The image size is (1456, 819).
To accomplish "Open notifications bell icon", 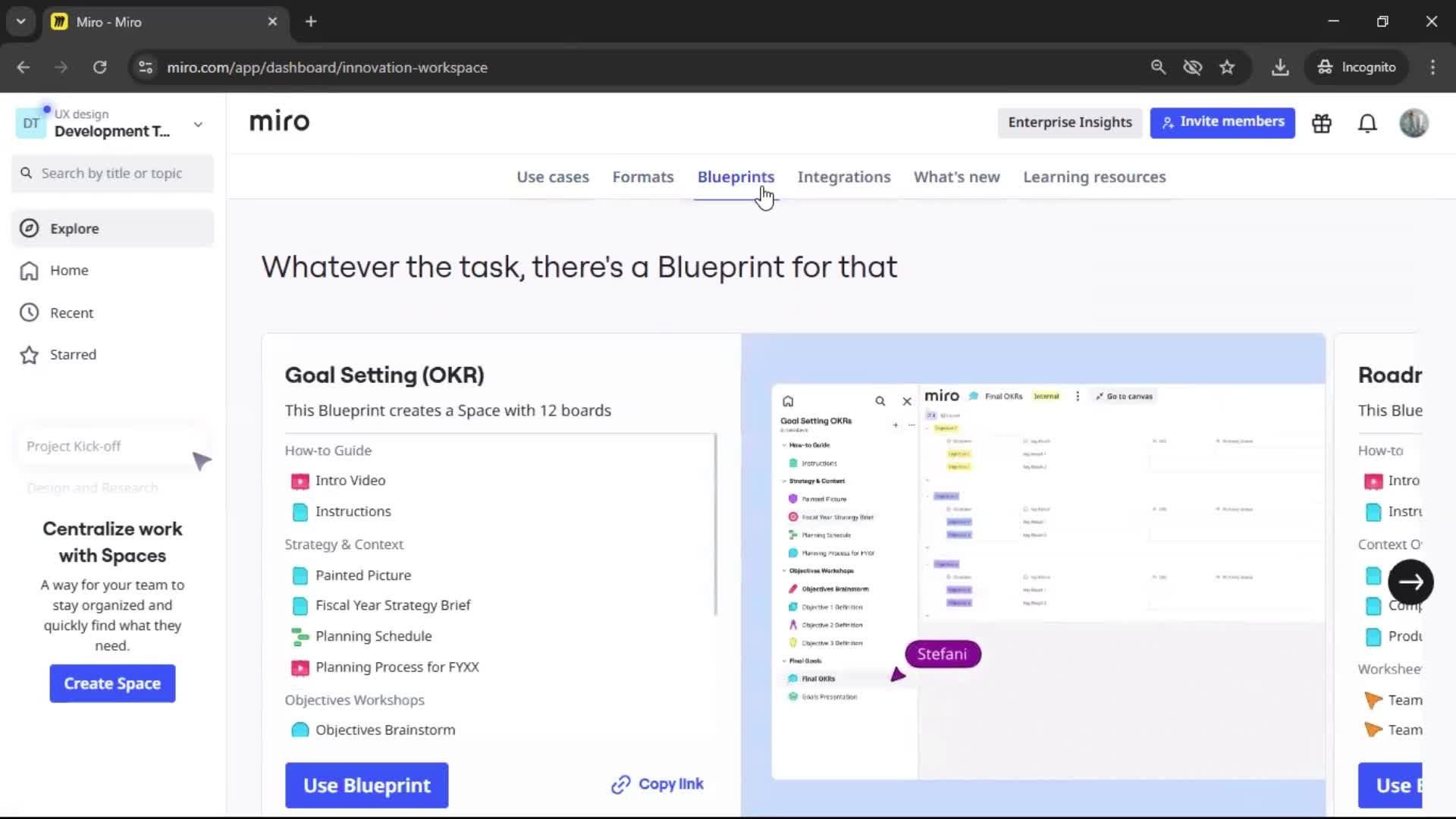I will click(x=1367, y=123).
